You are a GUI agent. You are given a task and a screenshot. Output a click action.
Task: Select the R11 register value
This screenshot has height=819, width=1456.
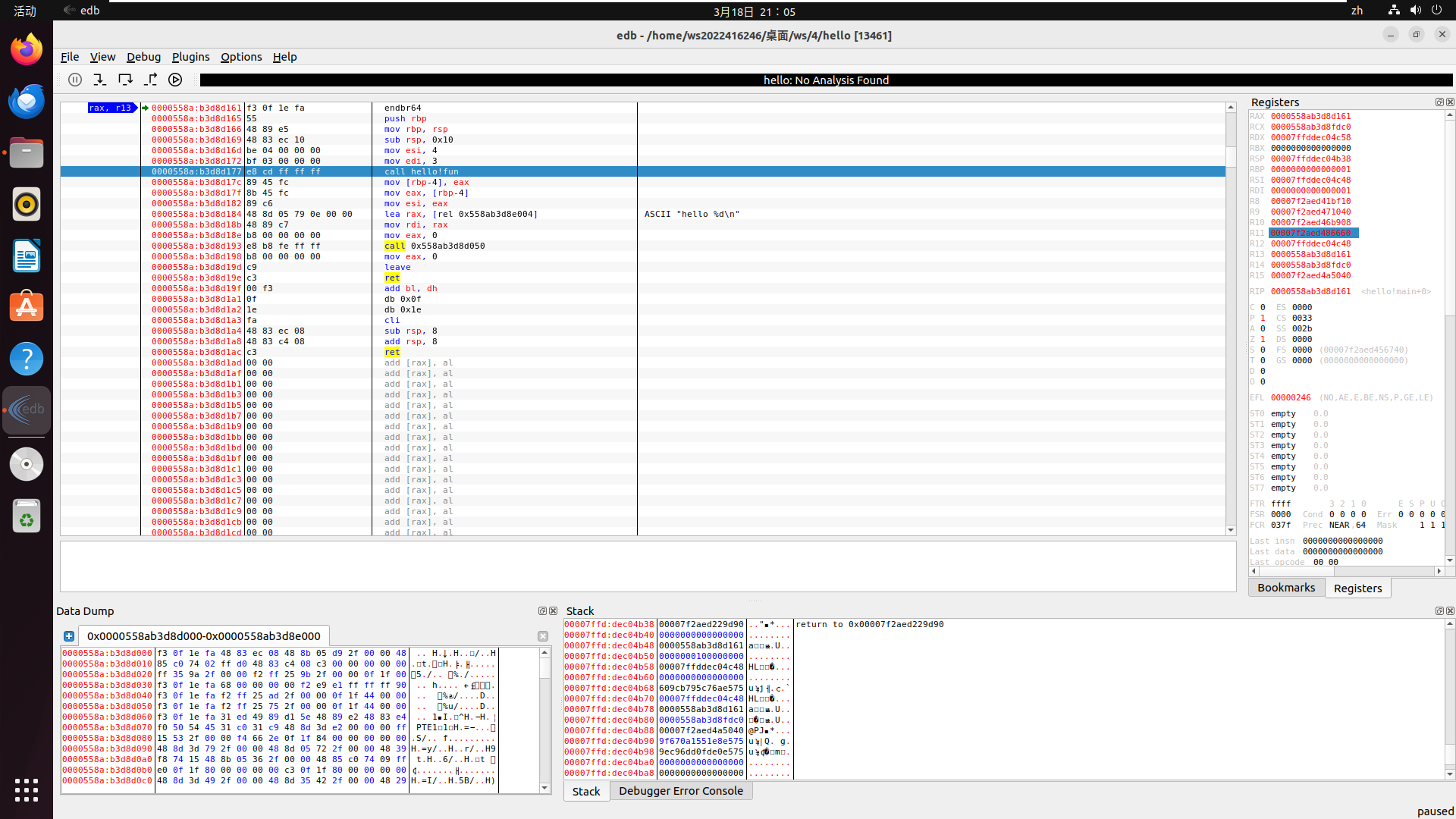pyautogui.click(x=1310, y=234)
